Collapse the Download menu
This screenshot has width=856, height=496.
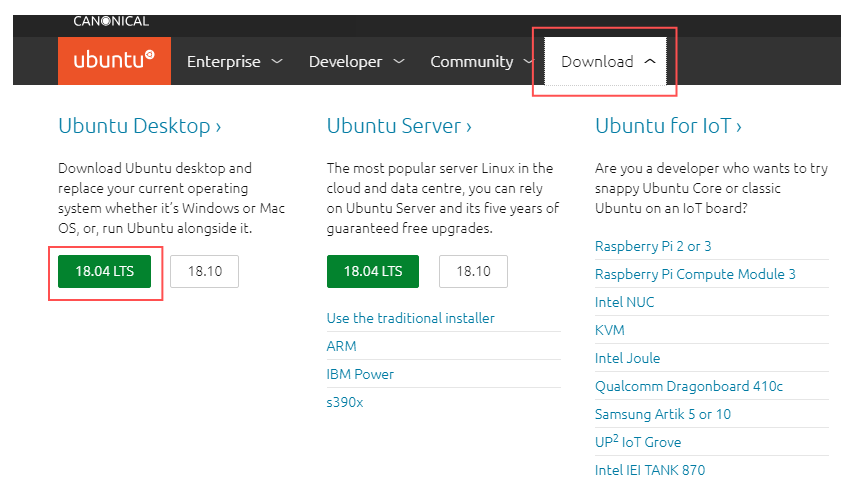(x=608, y=62)
